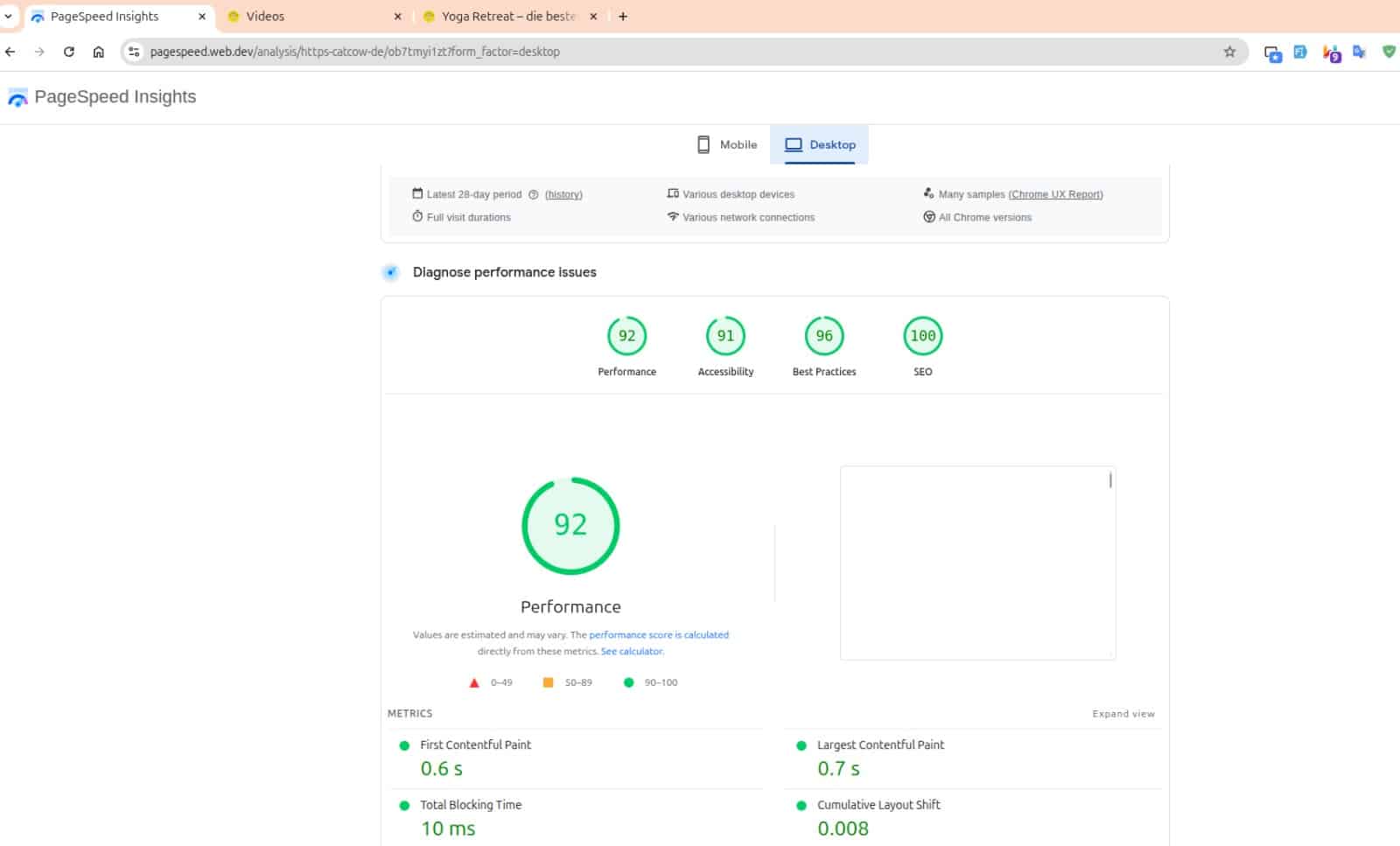Click the large Performance 92 gauge
Image resolution: width=1400 pixels, height=846 pixels.
pyautogui.click(x=570, y=525)
